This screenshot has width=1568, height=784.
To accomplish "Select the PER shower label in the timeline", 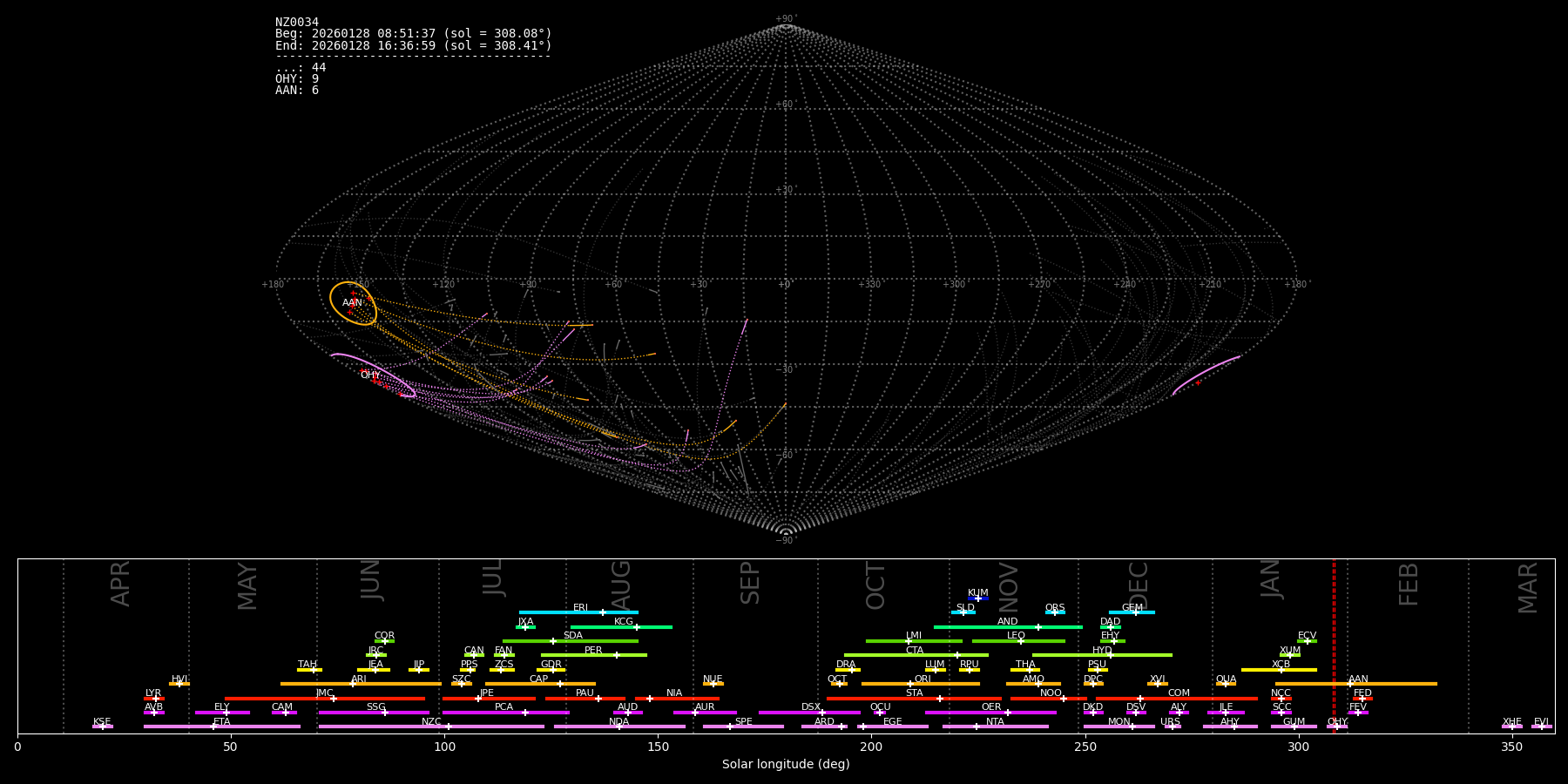I will [593, 651].
